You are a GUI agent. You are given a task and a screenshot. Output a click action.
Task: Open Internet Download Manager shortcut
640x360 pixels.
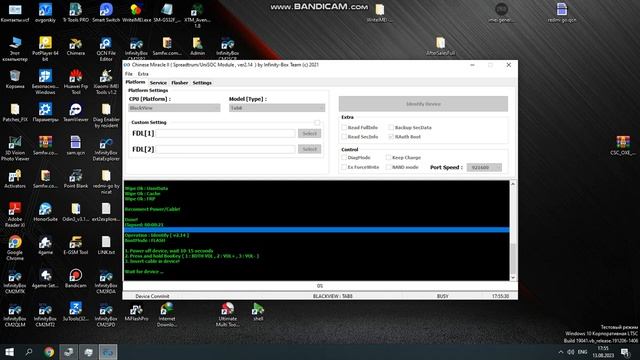(167, 314)
